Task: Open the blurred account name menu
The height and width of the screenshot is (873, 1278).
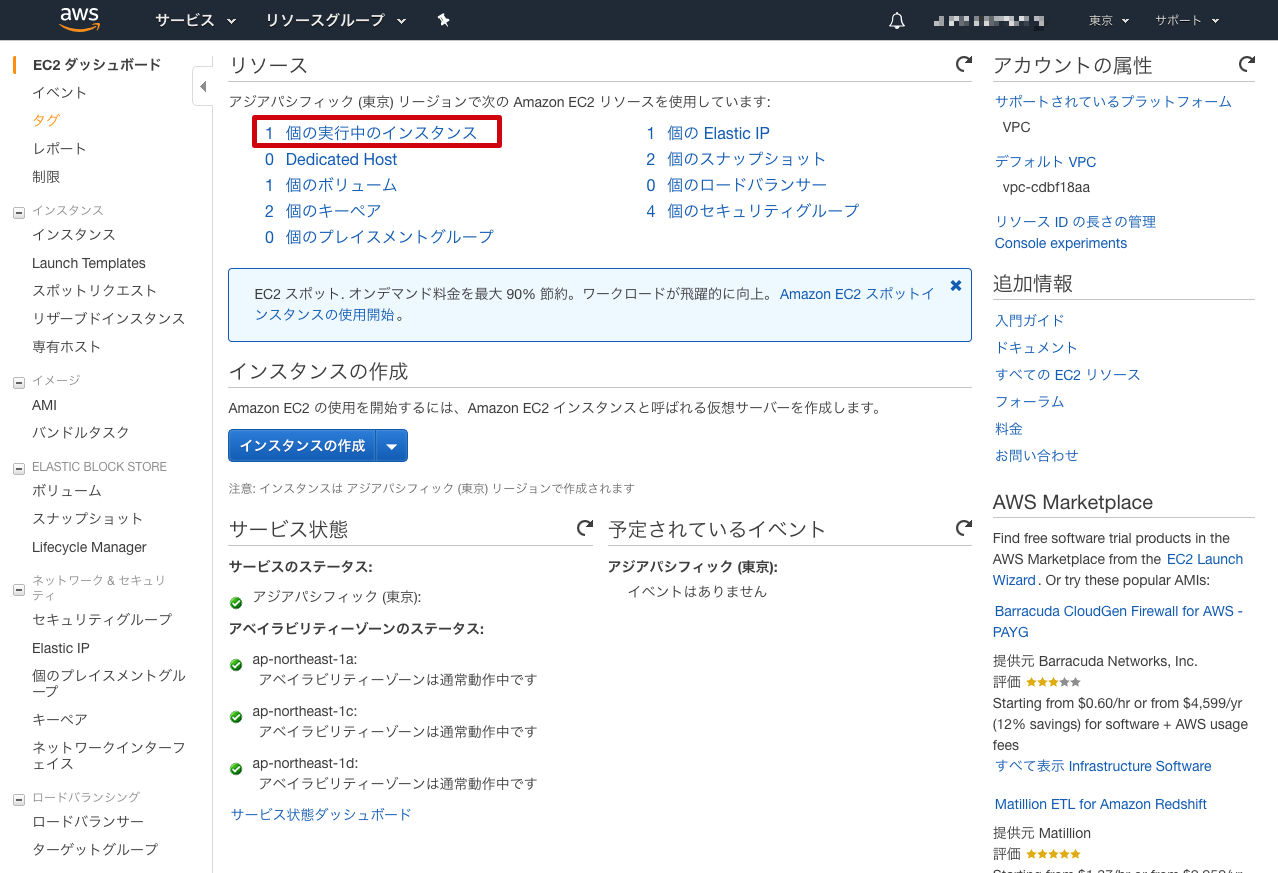Action: pyautogui.click(x=988, y=20)
